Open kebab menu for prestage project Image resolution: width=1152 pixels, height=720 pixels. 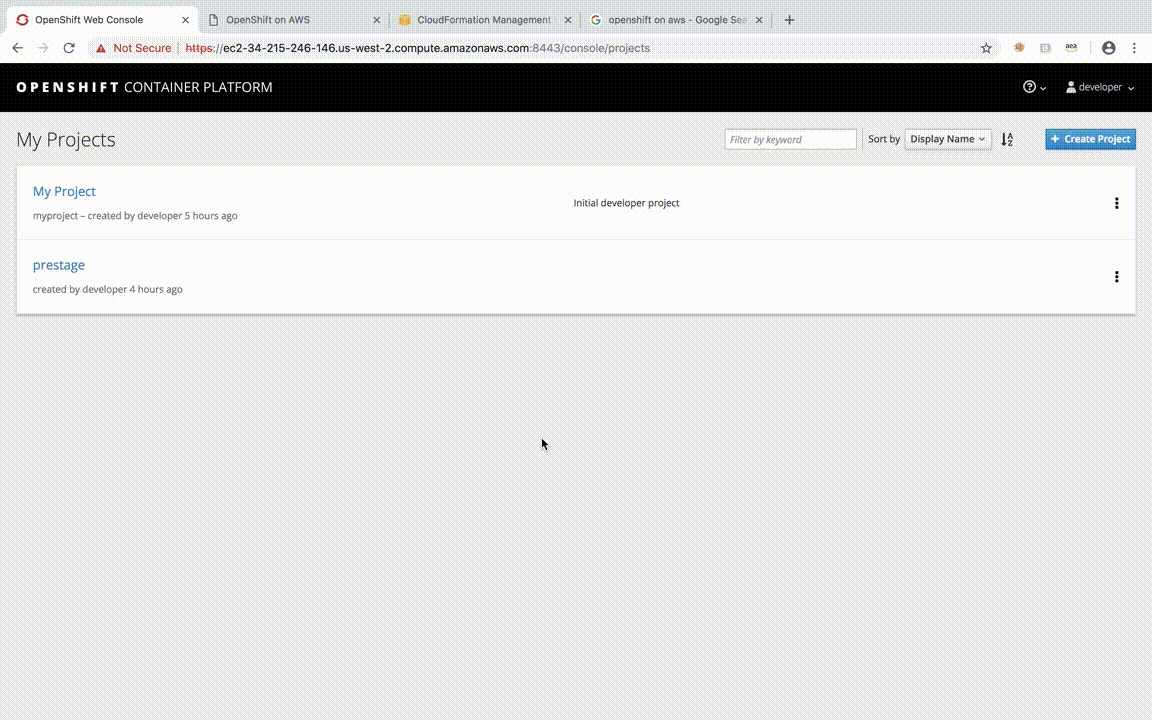click(x=1116, y=276)
